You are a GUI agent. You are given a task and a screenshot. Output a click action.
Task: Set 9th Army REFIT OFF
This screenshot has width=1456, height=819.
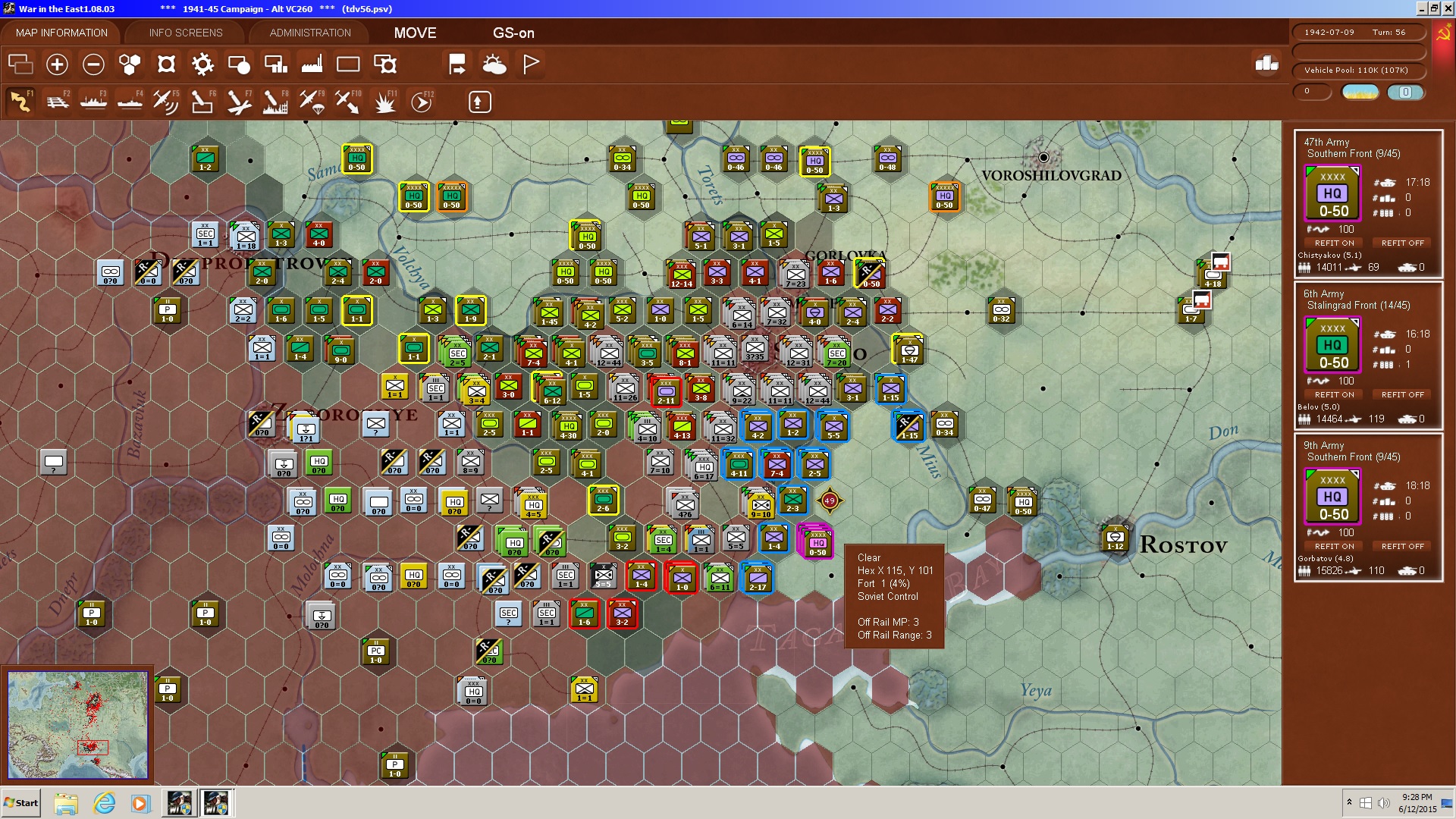[1402, 546]
